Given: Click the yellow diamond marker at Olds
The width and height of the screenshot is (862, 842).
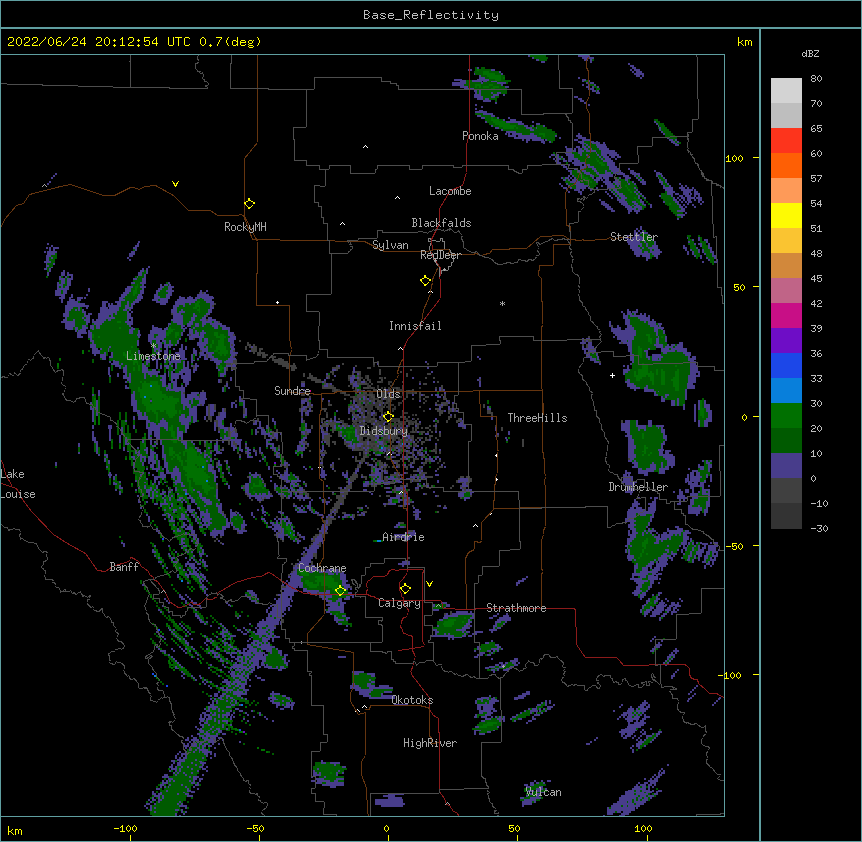Looking at the screenshot, I should [388, 416].
